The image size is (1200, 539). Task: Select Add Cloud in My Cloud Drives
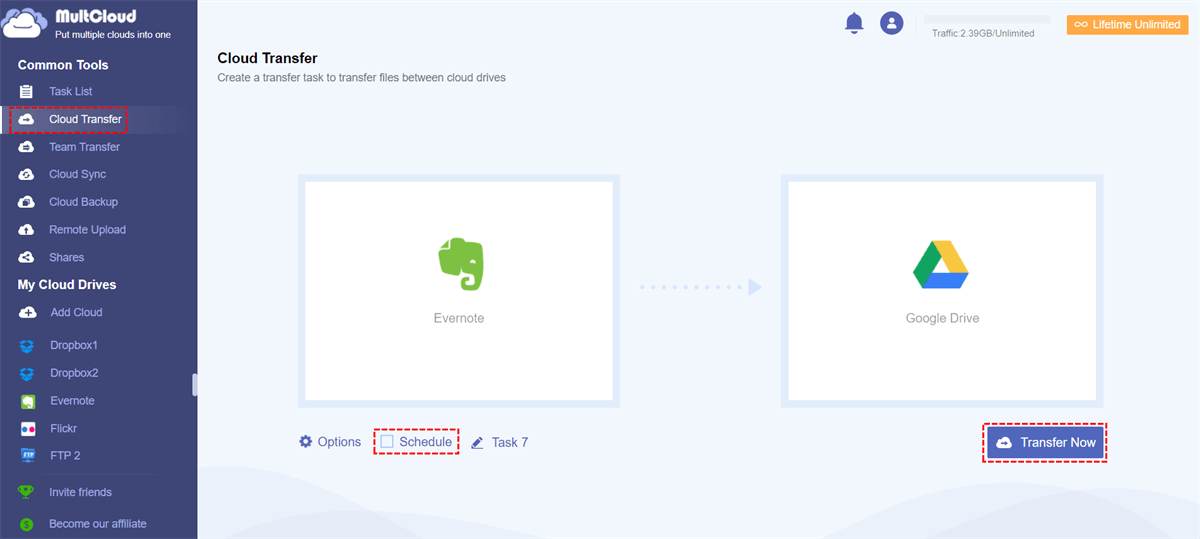click(x=76, y=312)
